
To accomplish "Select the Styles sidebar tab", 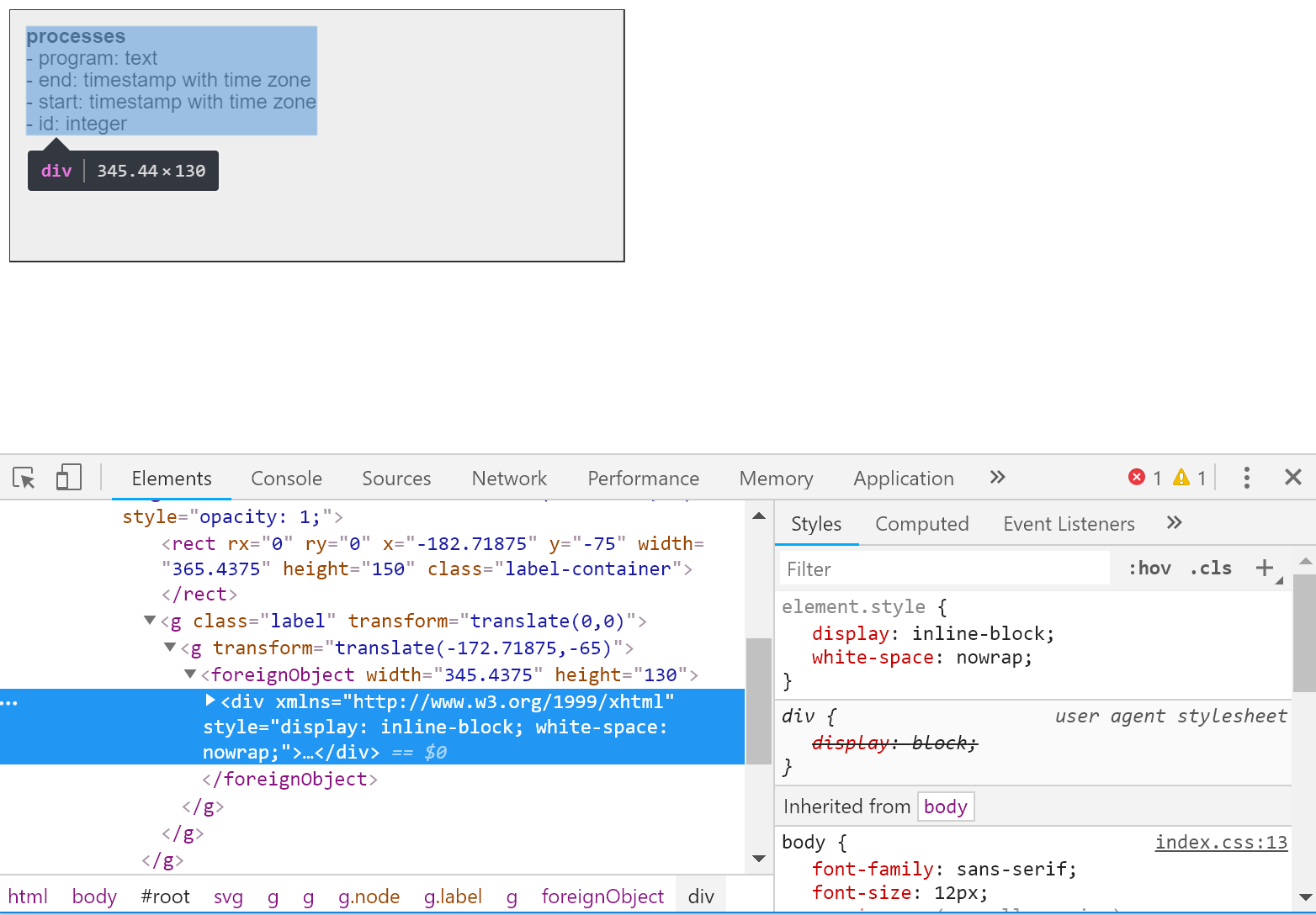I will point(816,524).
